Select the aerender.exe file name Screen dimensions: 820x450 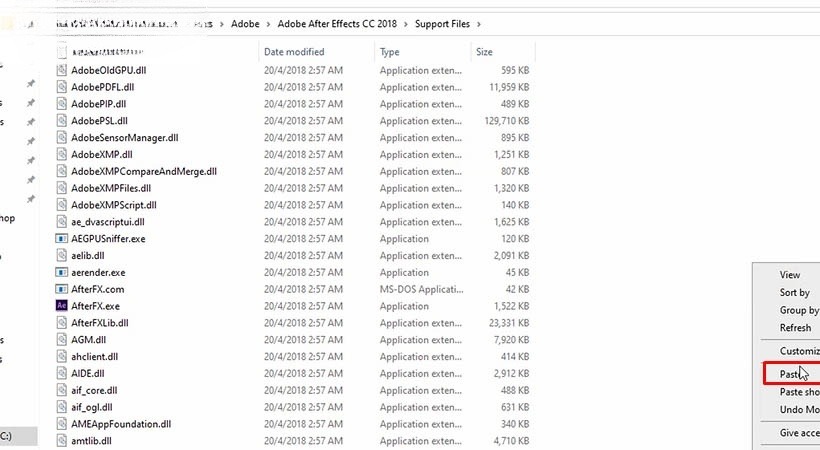click(x=98, y=273)
